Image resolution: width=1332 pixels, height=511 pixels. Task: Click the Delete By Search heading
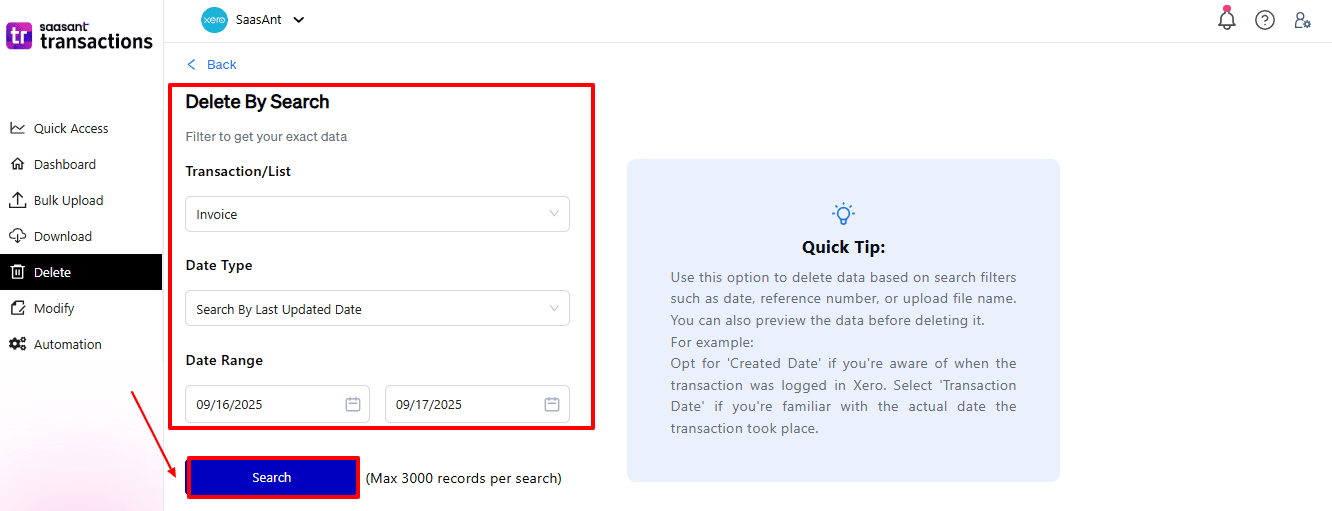(257, 102)
